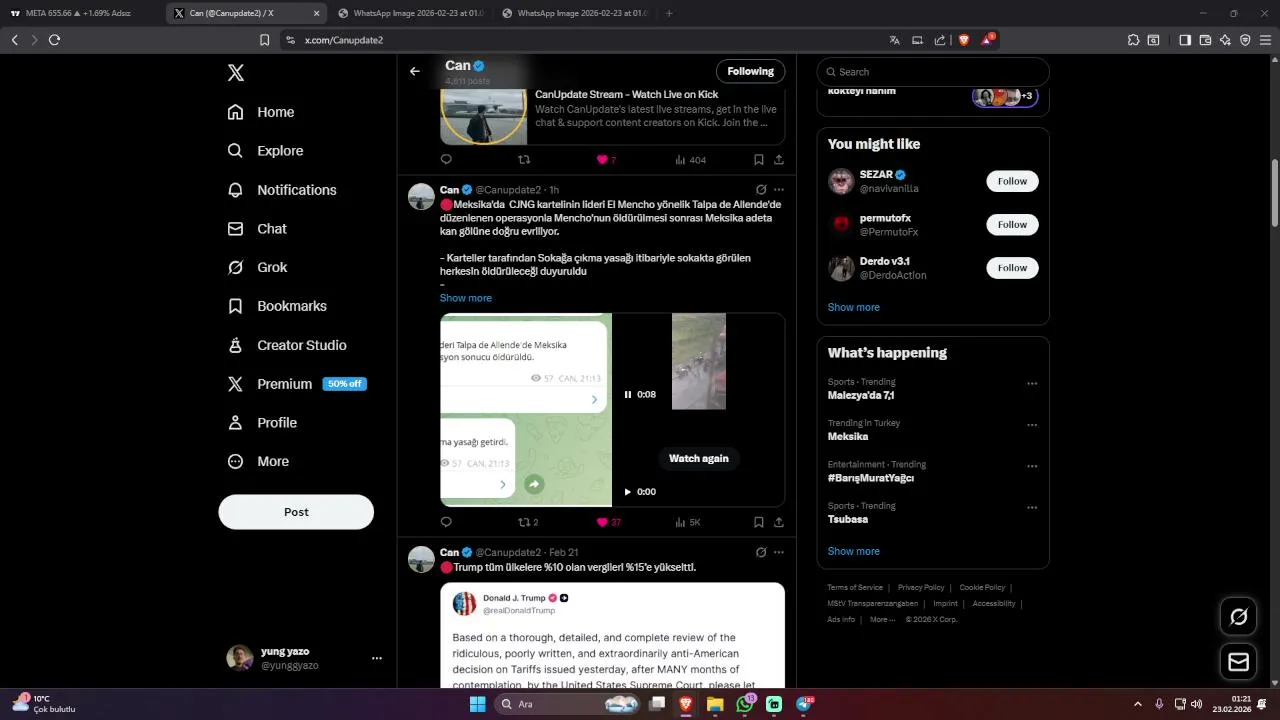Bookmark the Meksika post
Screen dimensions: 1280x720
(758, 522)
